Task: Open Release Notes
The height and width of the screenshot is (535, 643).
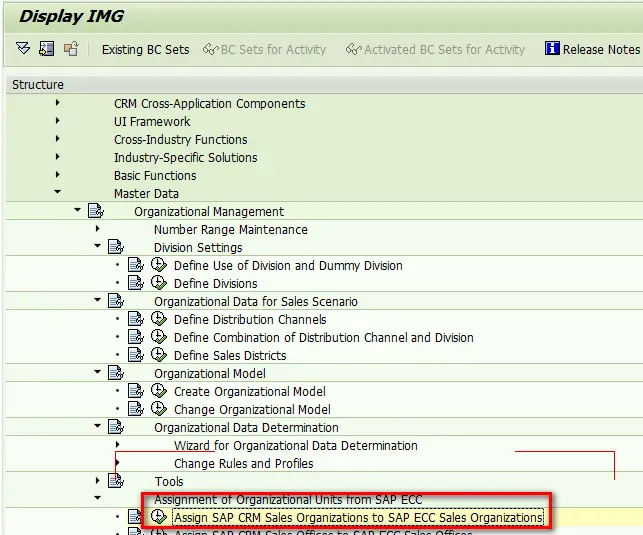Action: [x=601, y=50]
